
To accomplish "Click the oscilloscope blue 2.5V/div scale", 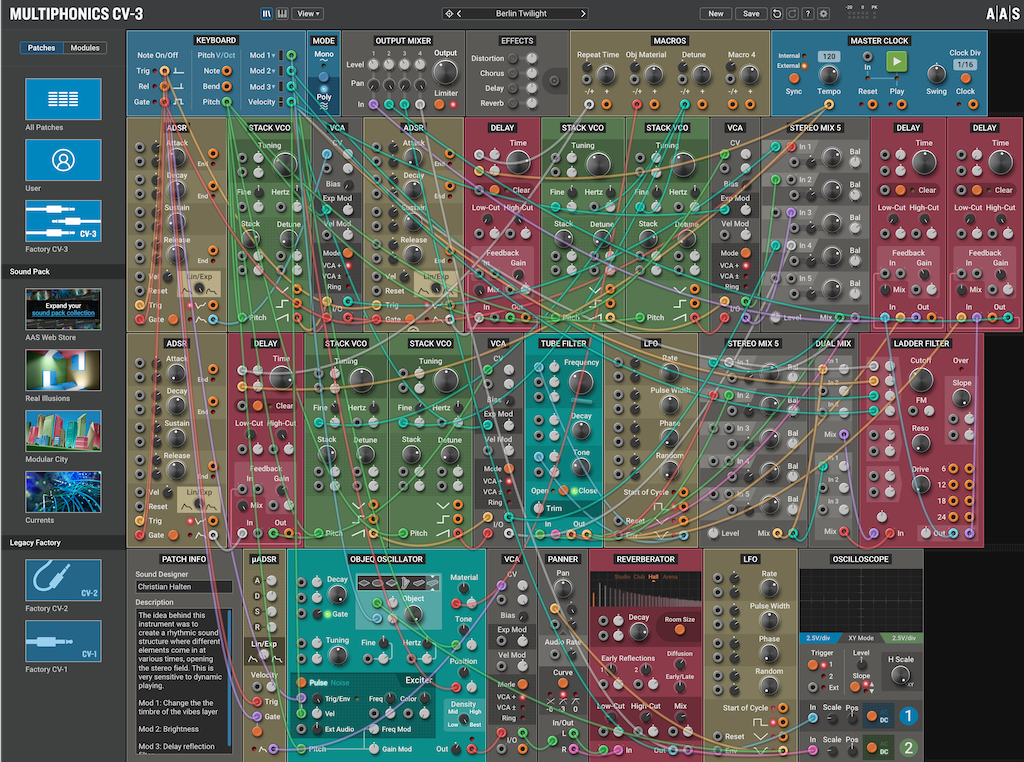I will 818,638.
